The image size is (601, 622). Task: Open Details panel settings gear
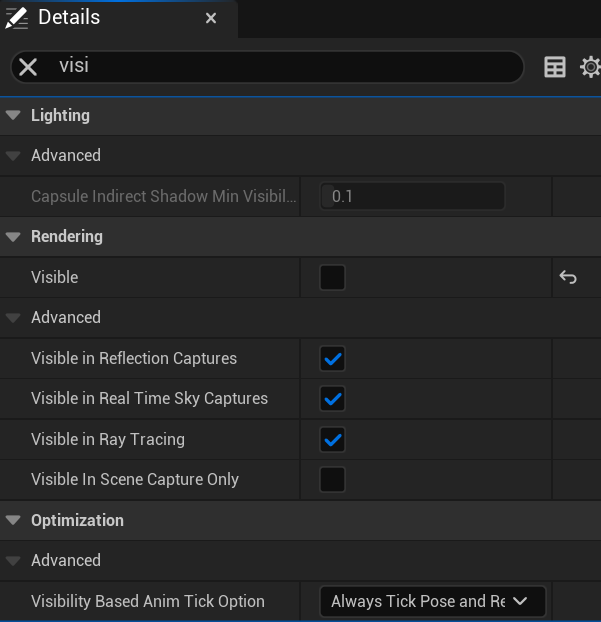click(591, 67)
